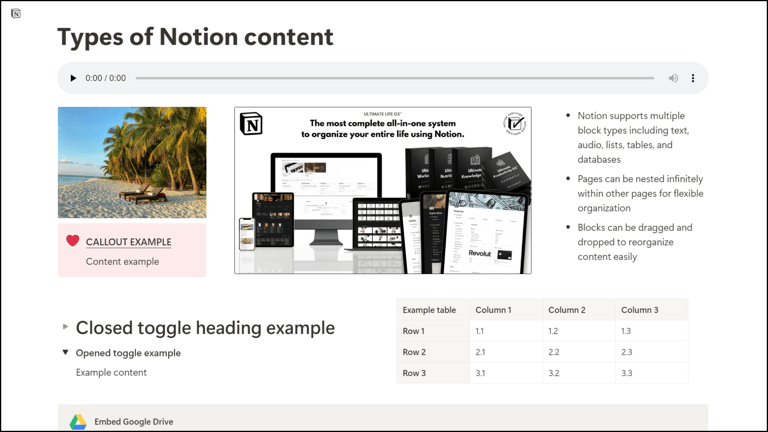Open the Ultimate Life OS promo image

[x=383, y=191]
